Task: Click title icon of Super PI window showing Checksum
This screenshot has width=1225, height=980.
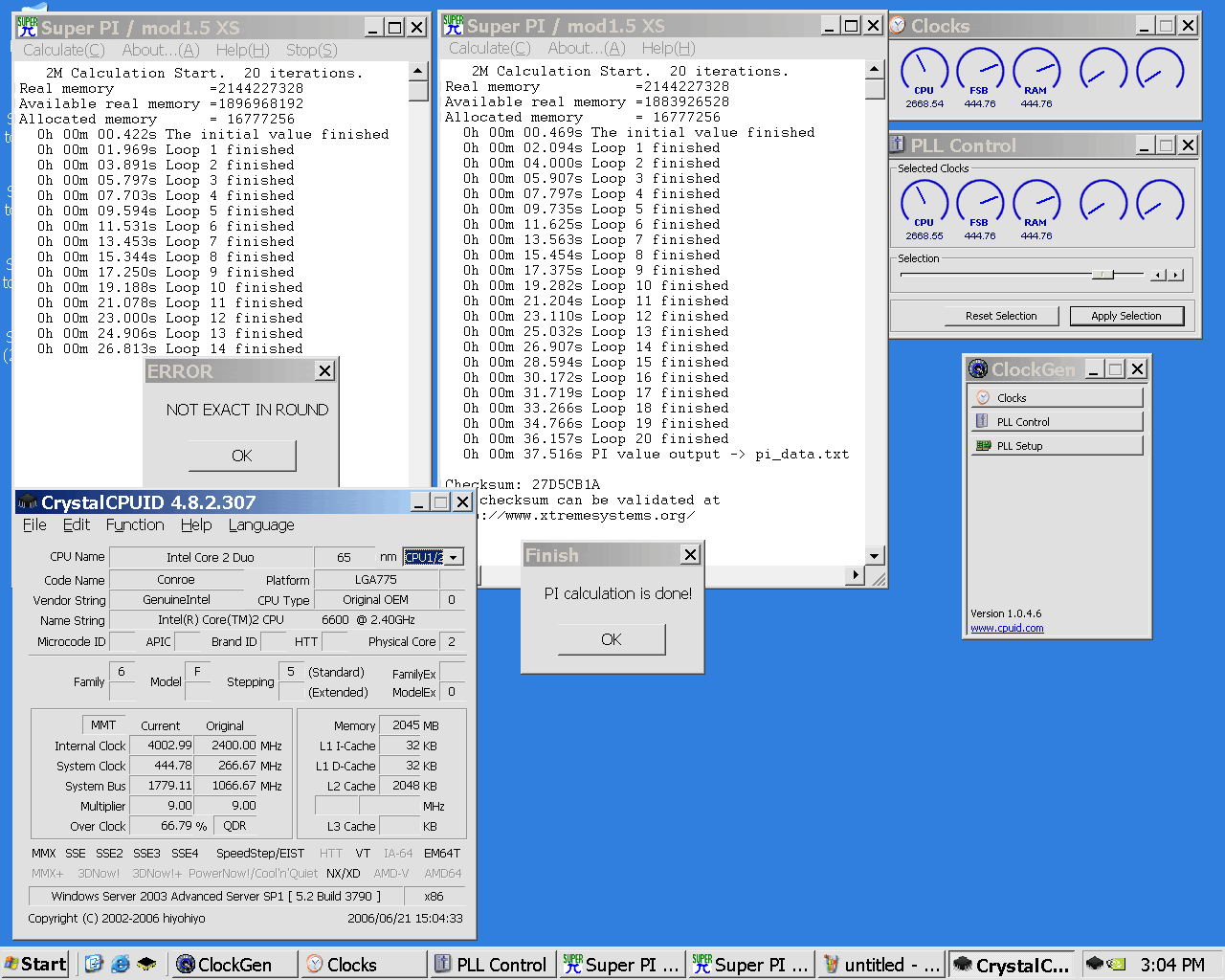Action: coord(454,25)
